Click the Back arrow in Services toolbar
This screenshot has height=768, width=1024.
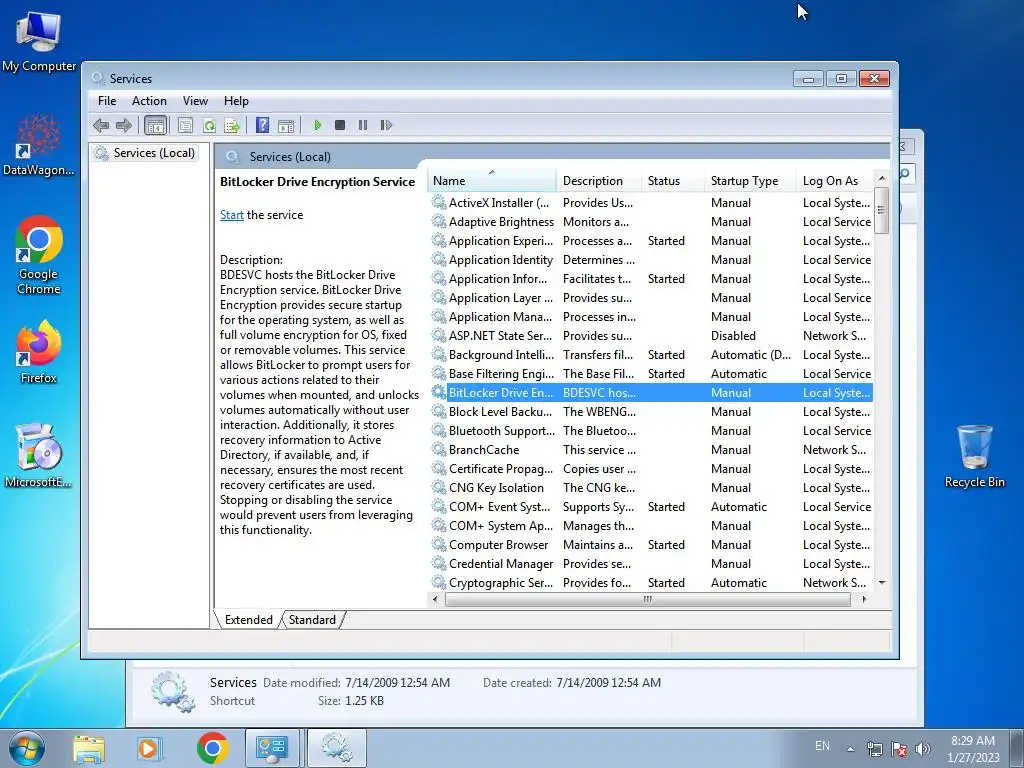tap(101, 125)
